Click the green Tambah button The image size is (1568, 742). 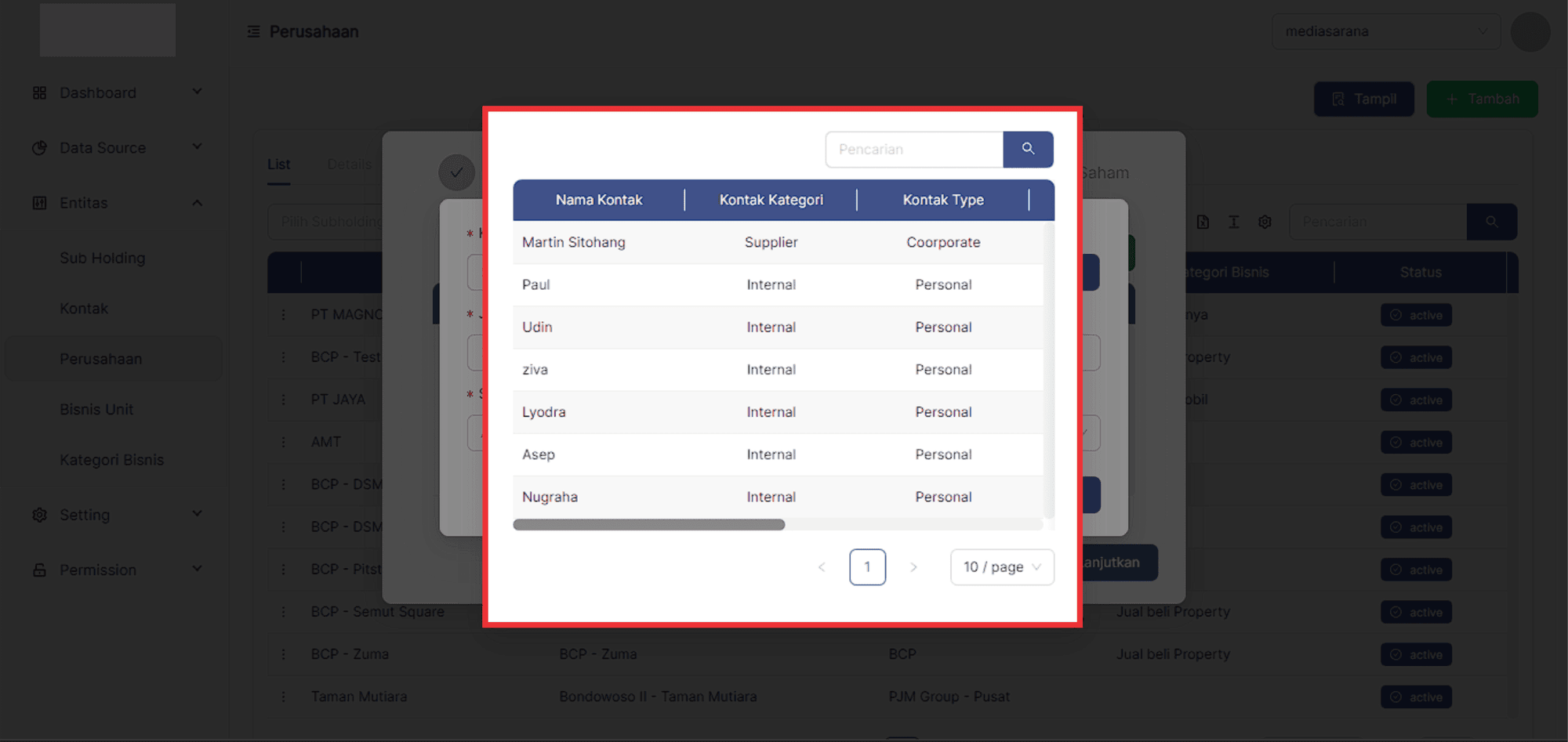pos(1482,100)
